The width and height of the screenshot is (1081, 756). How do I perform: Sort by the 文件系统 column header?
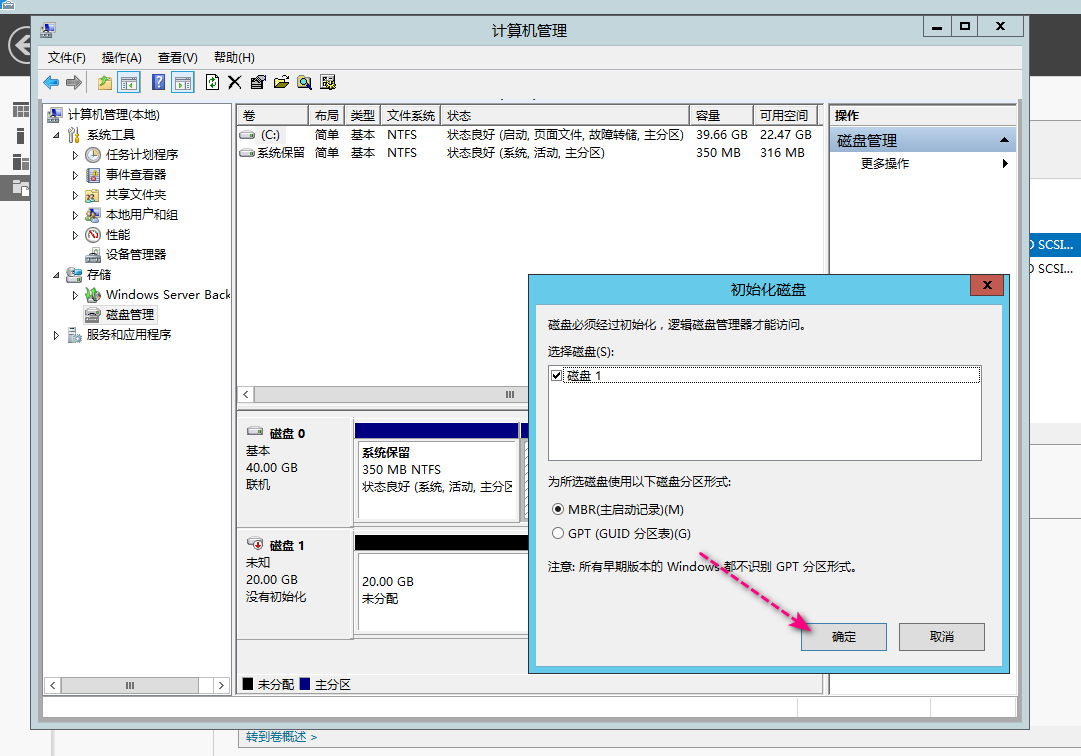pos(411,116)
